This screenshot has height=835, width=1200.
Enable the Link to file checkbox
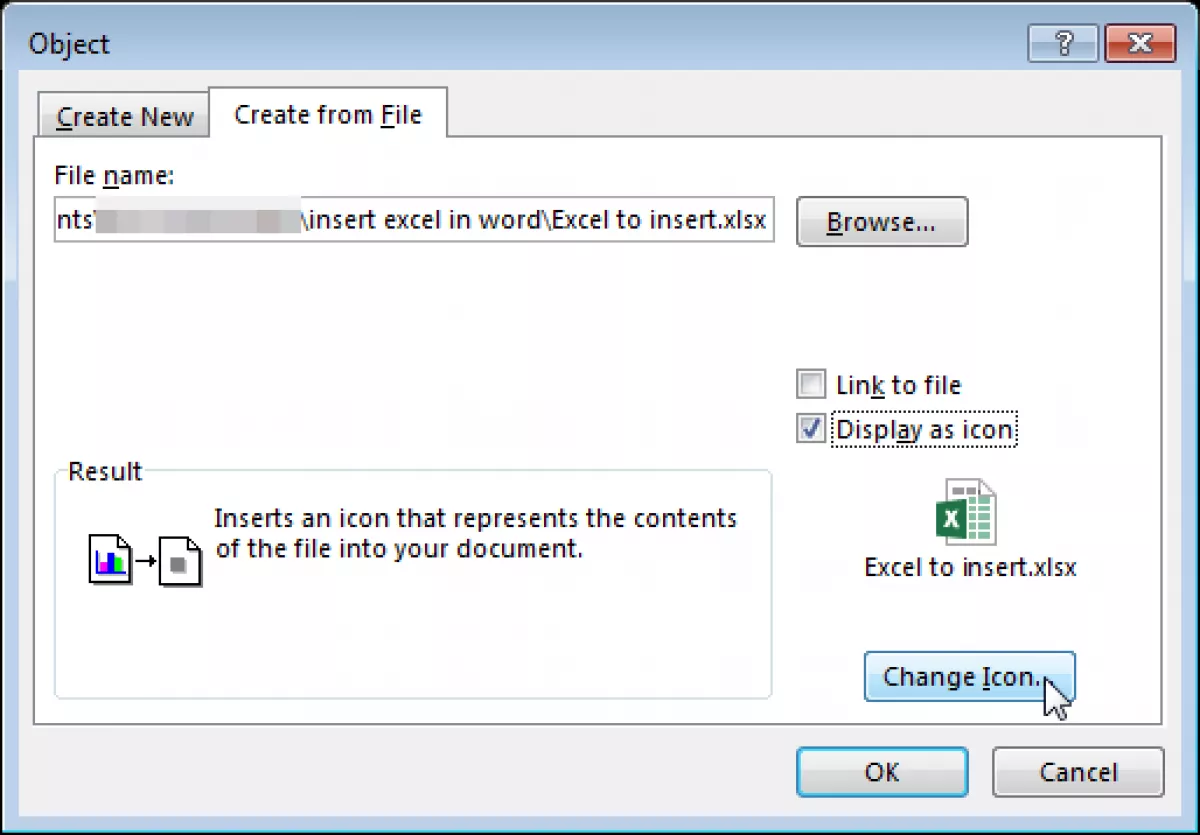point(810,384)
